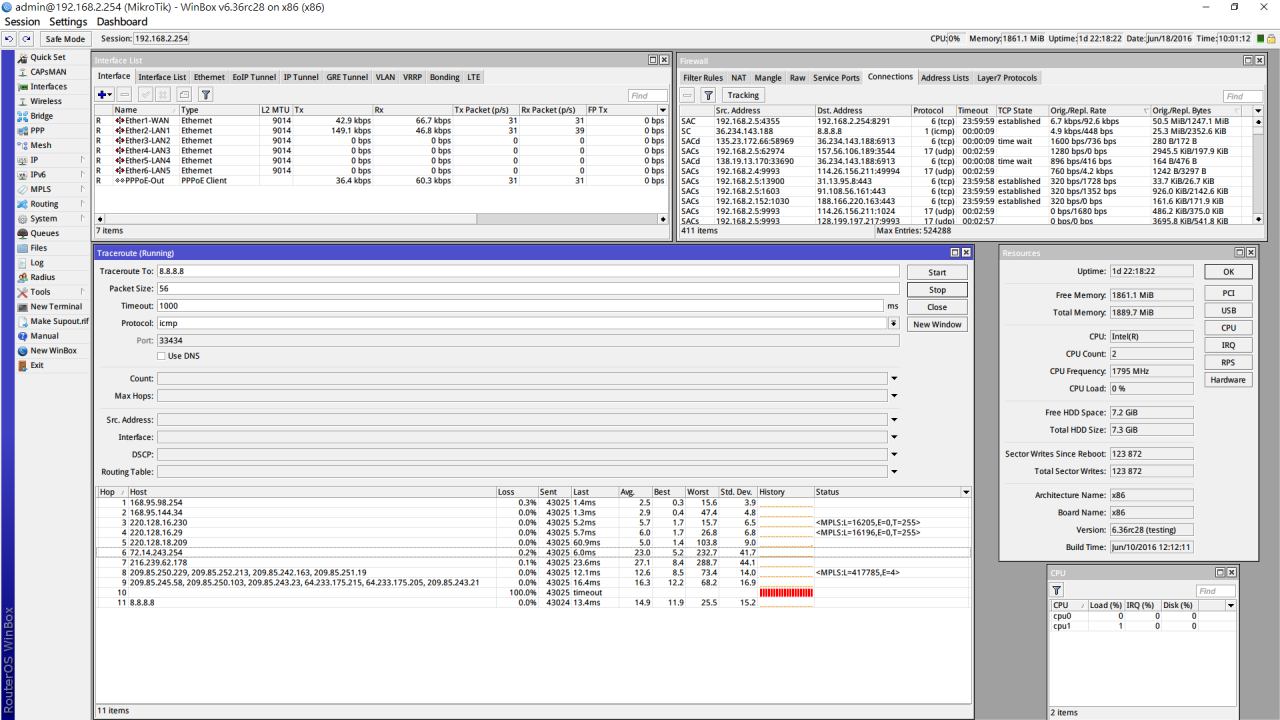Open Quick Set from the sidebar

click(x=47, y=57)
